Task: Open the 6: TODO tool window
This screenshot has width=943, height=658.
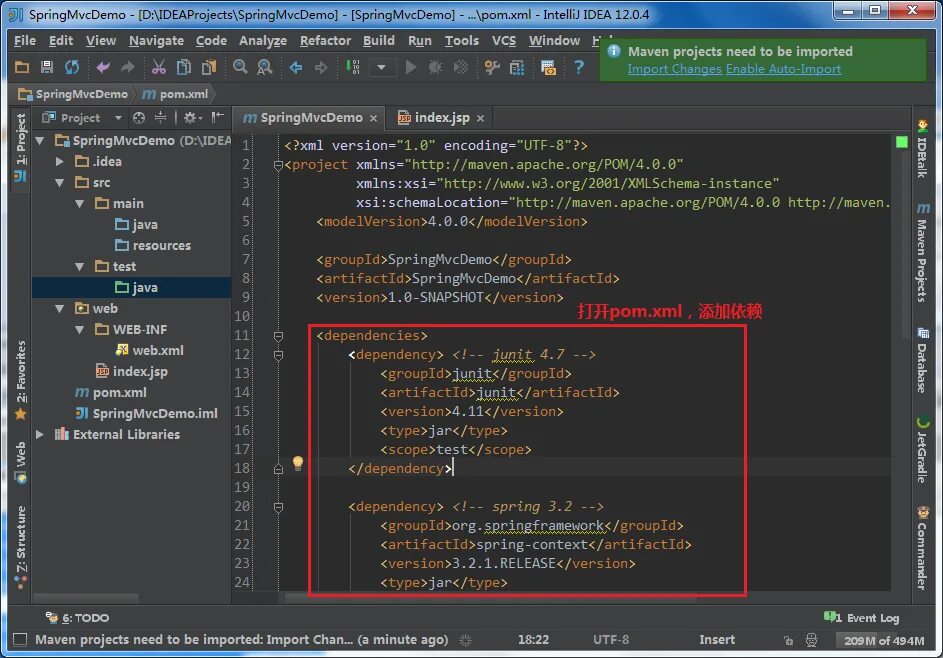Action: click(x=78, y=618)
